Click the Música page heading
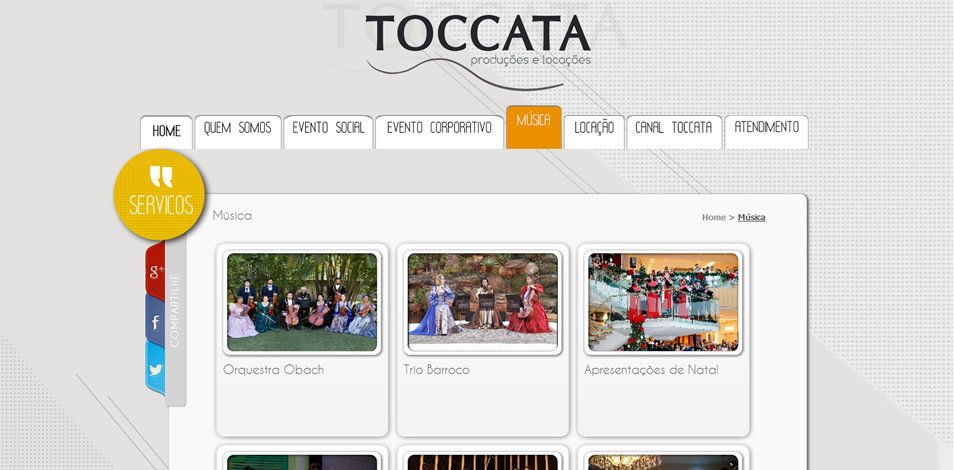This screenshot has height=470, width=954. (x=232, y=216)
